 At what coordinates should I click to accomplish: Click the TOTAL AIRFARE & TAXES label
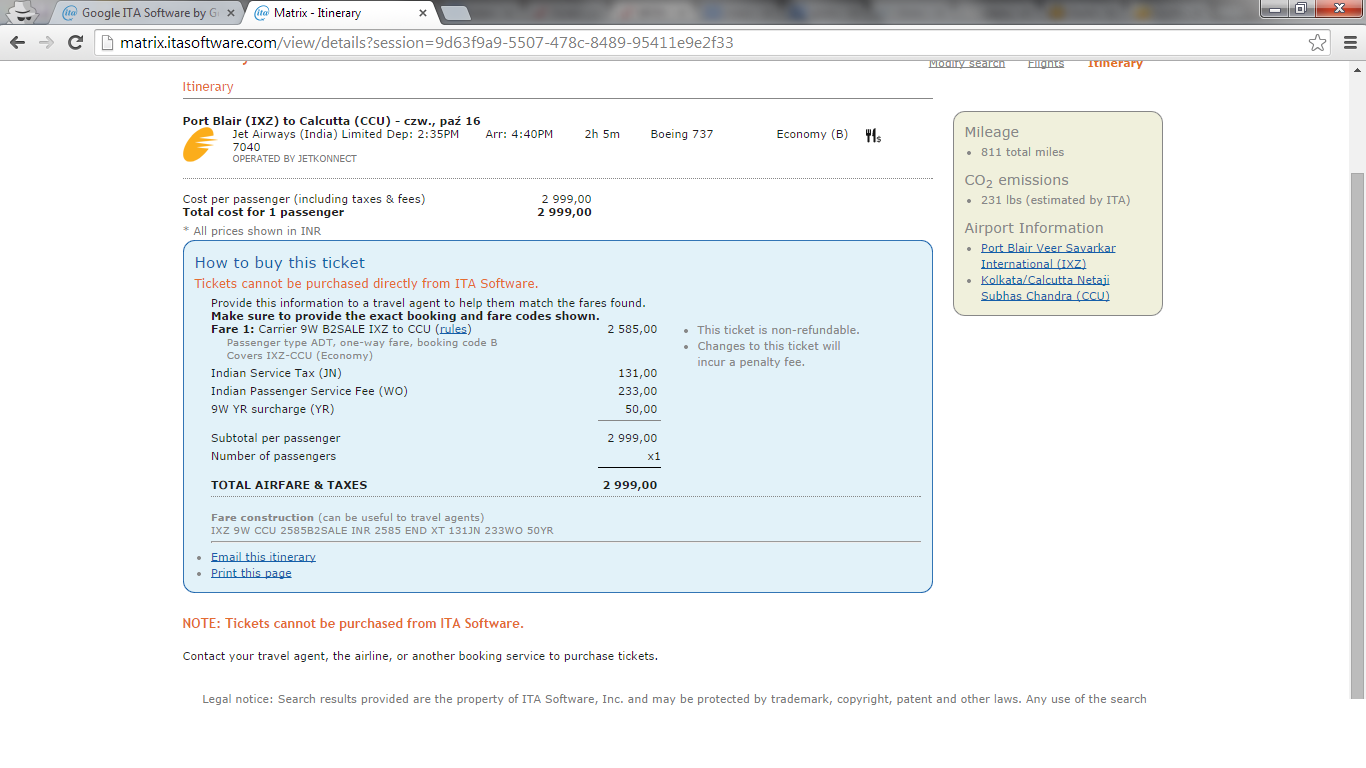pyautogui.click(x=289, y=485)
